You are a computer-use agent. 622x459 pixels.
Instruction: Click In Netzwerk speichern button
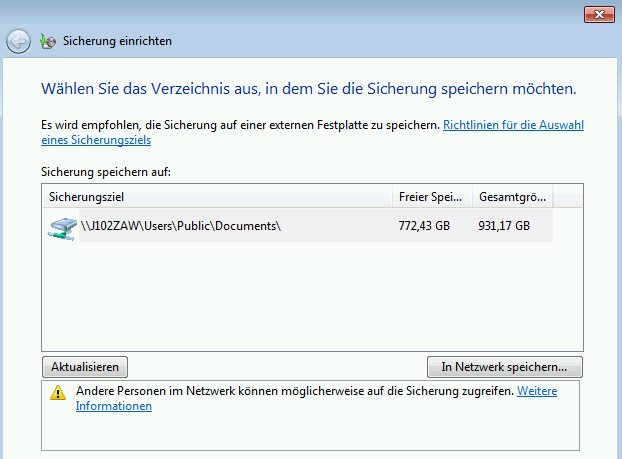tap(504, 367)
